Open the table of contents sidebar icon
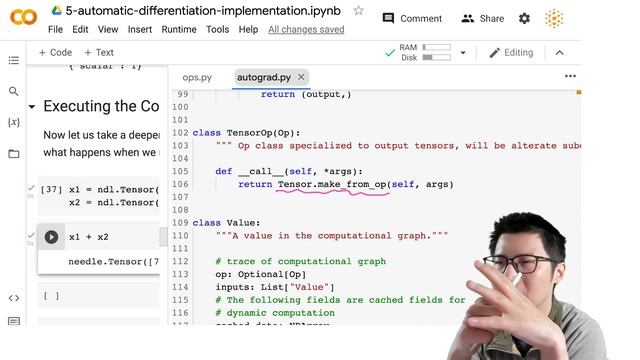640x360 pixels. [13, 60]
